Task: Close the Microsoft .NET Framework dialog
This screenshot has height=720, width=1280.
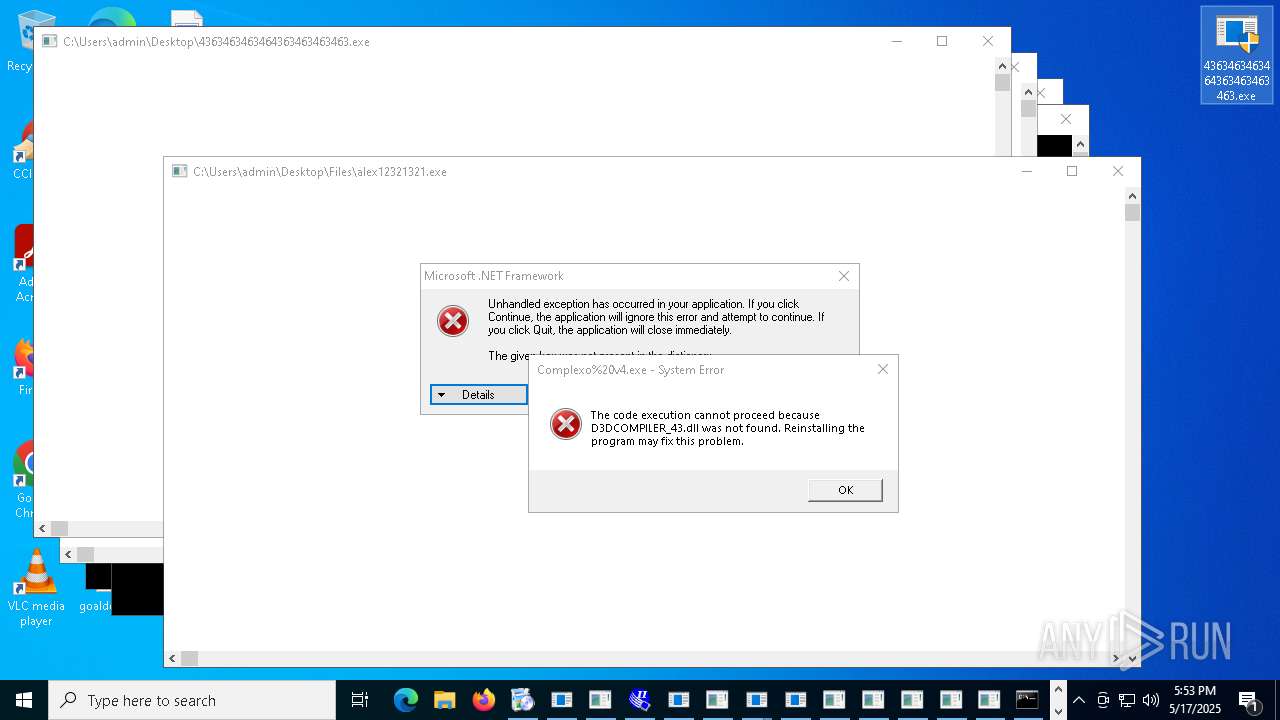Action: tap(843, 276)
